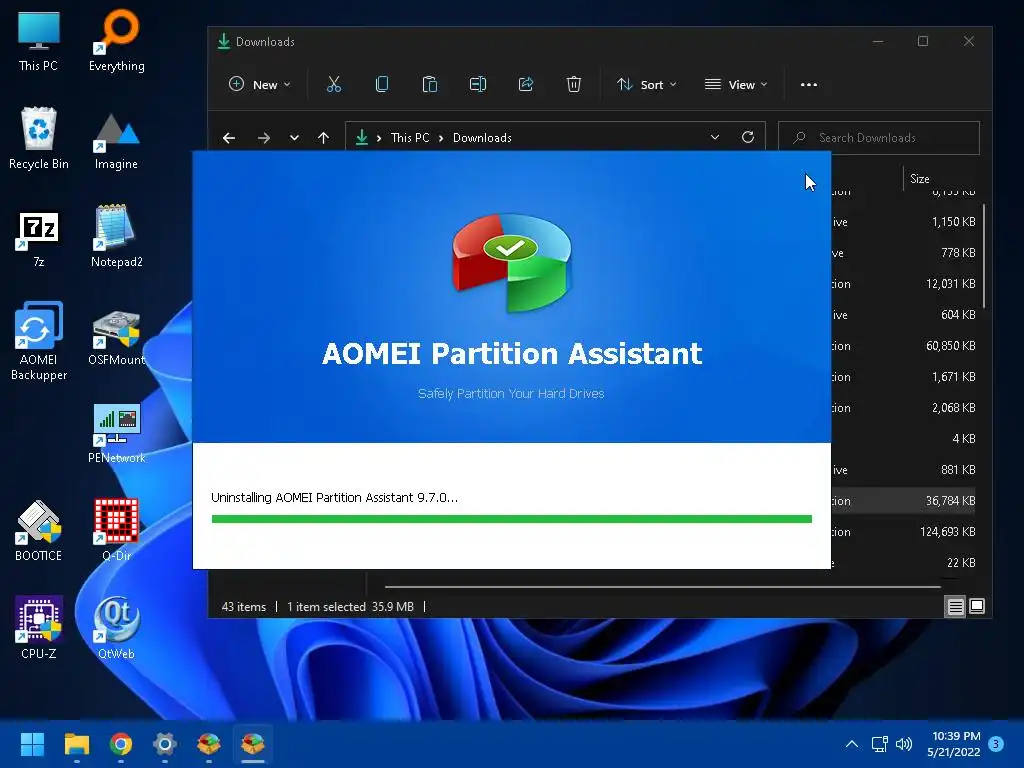The height and width of the screenshot is (768, 1024).
Task: Launch CPU-Z from the desktop
Action: click(x=39, y=627)
